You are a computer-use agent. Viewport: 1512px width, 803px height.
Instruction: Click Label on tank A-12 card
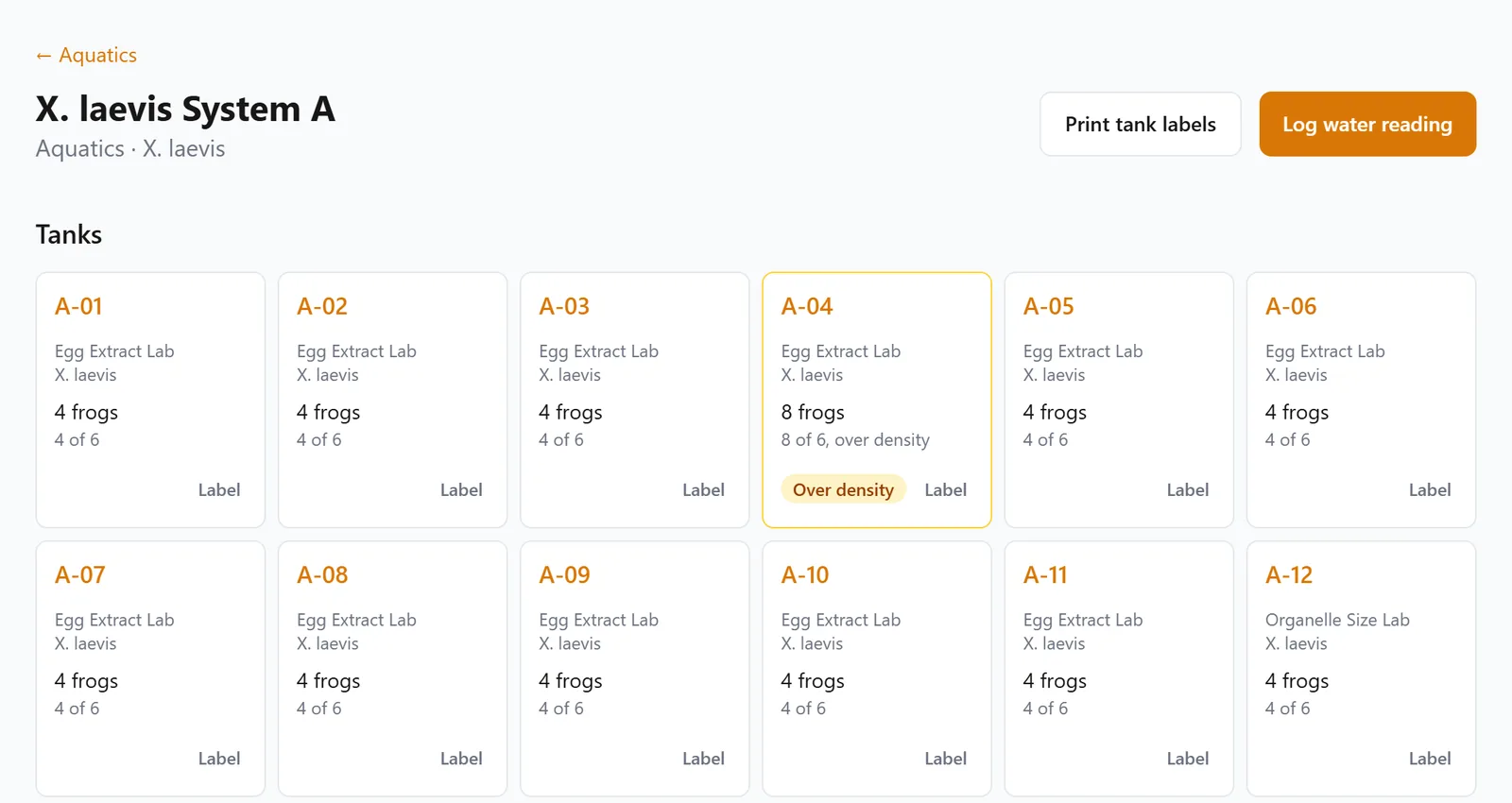tap(1430, 758)
